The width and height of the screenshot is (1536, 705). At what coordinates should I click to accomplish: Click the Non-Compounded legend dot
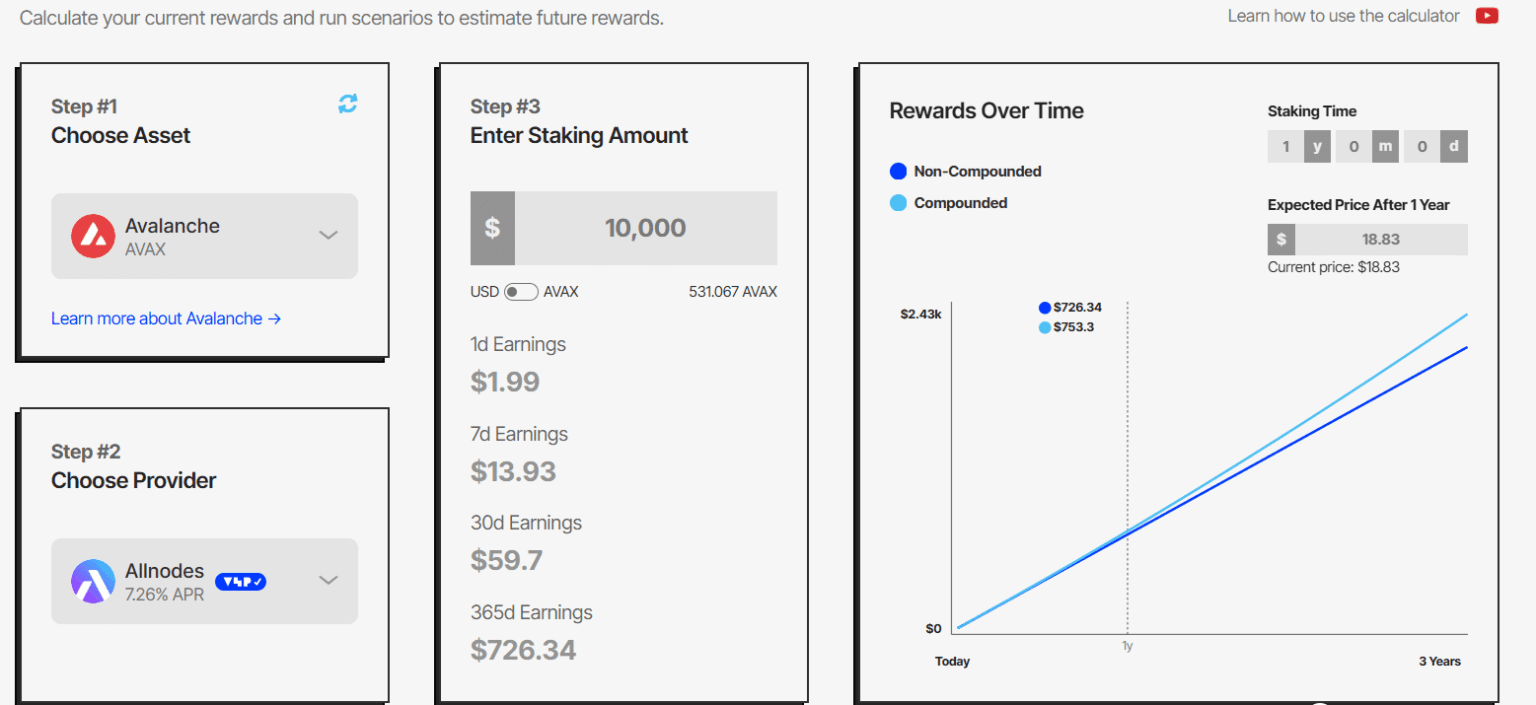pyautogui.click(x=898, y=171)
